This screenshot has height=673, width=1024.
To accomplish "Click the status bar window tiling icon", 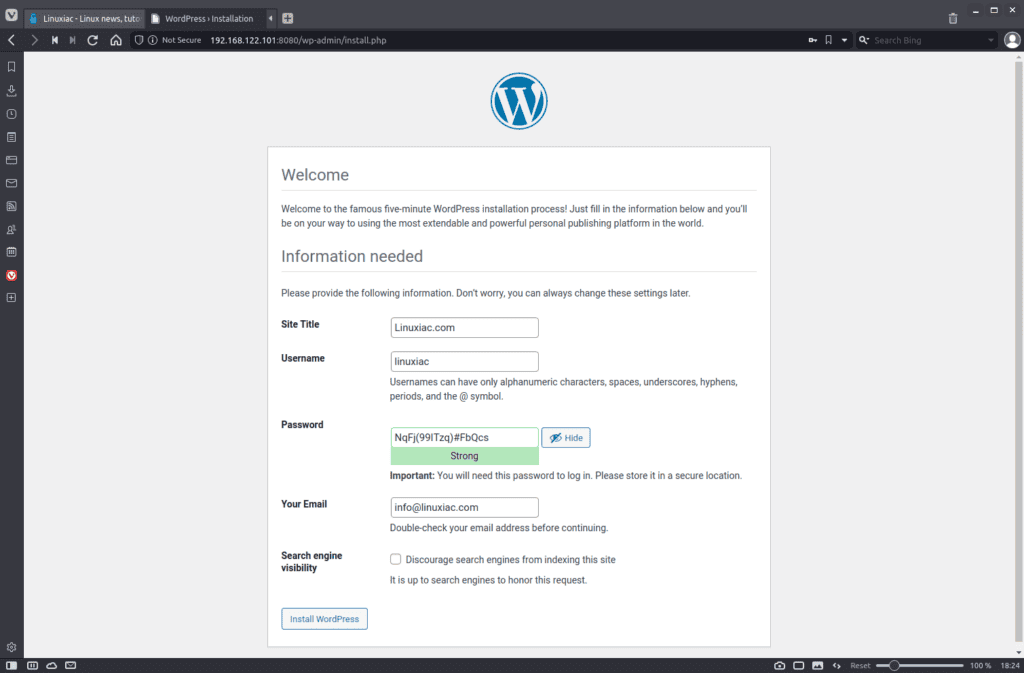I will click(798, 666).
